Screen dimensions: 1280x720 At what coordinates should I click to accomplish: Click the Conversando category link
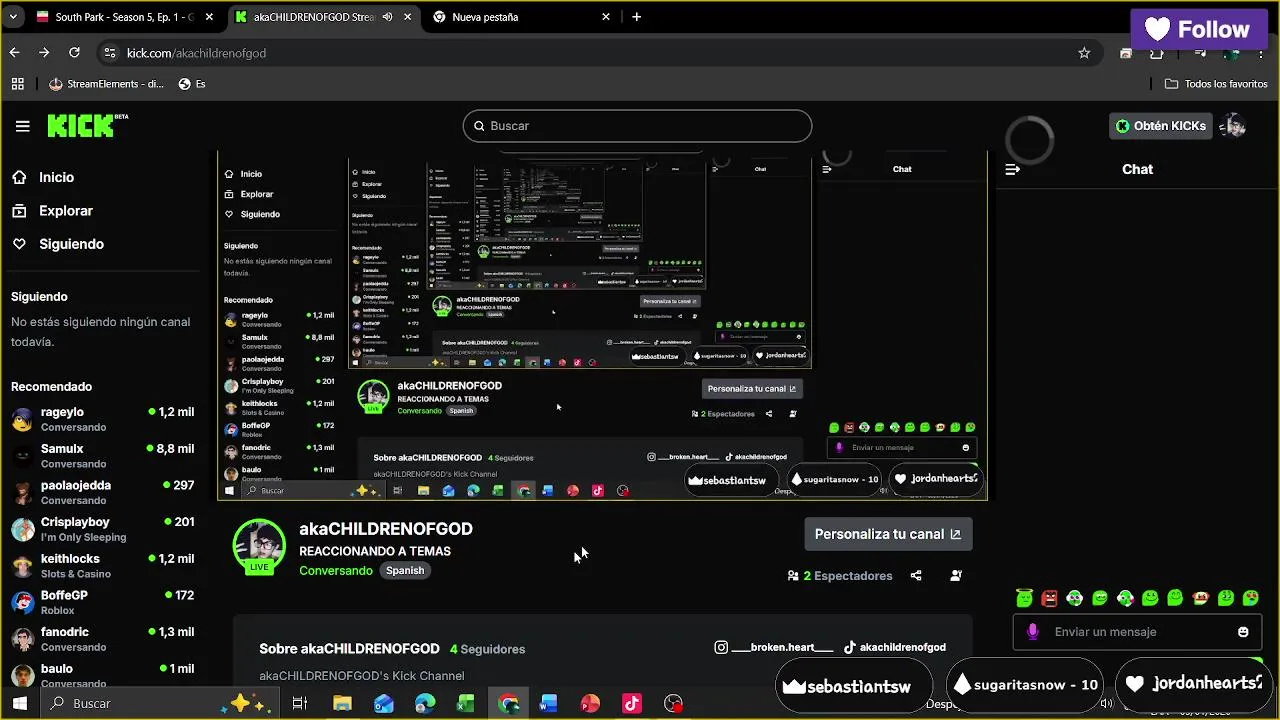click(x=336, y=570)
